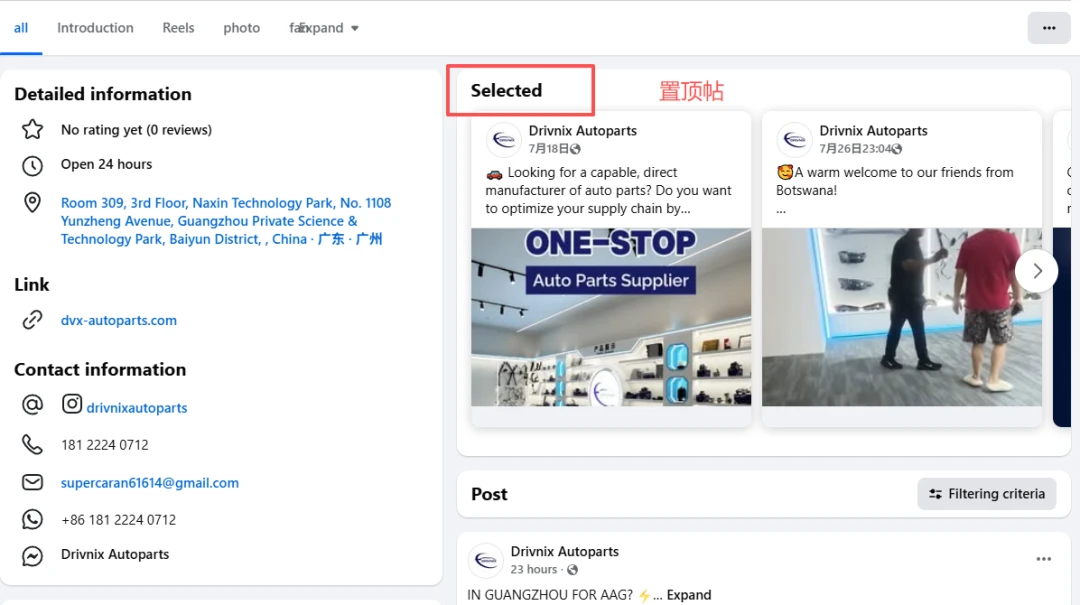Click Drivnix Autoparts Messenger contact

115,555
